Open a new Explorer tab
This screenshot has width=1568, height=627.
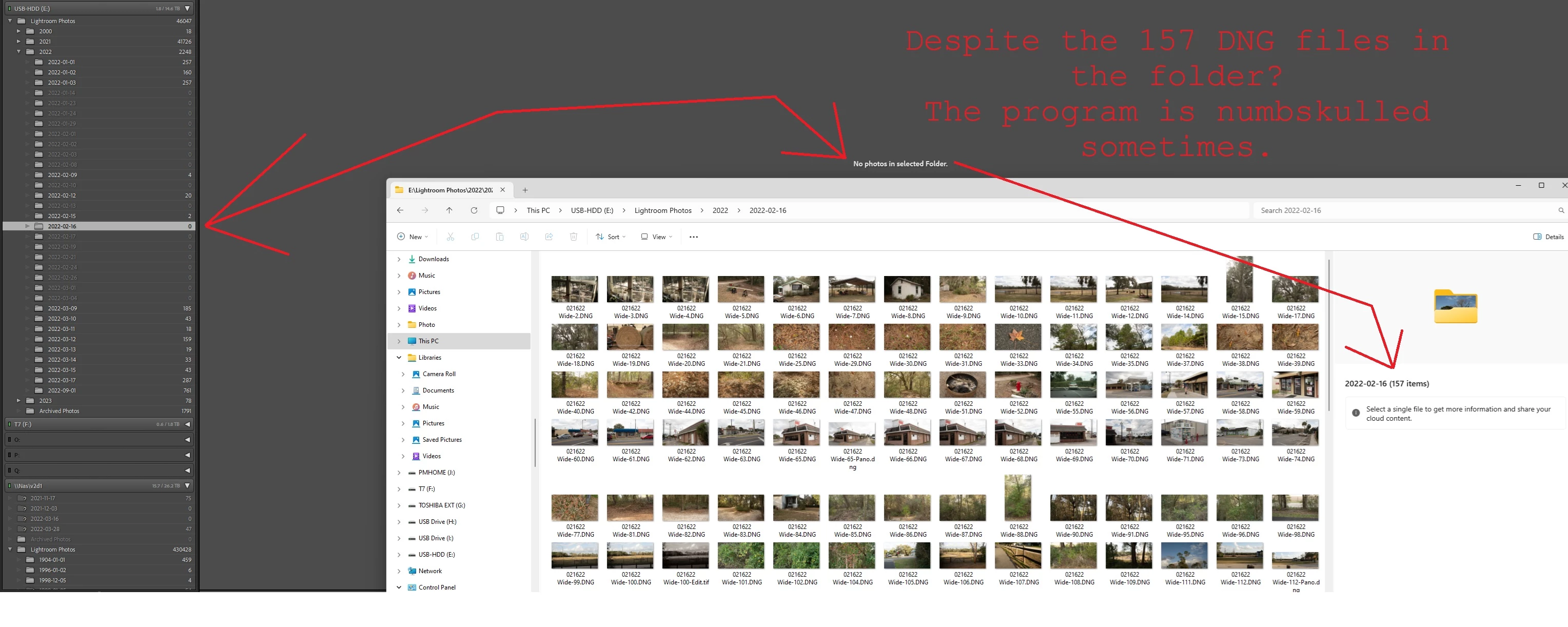pyautogui.click(x=525, y=190)
